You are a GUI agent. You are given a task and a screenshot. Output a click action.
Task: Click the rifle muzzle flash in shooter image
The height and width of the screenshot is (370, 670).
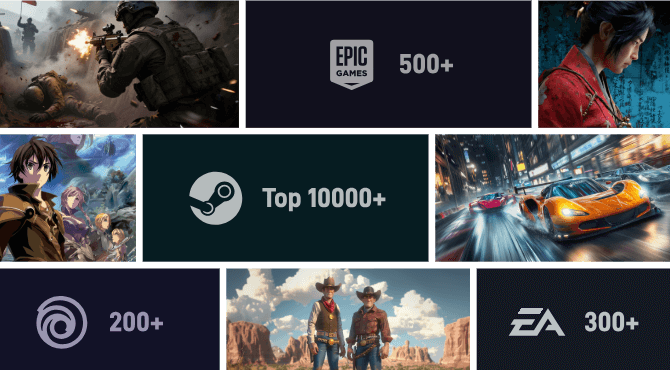click(80, 42)
